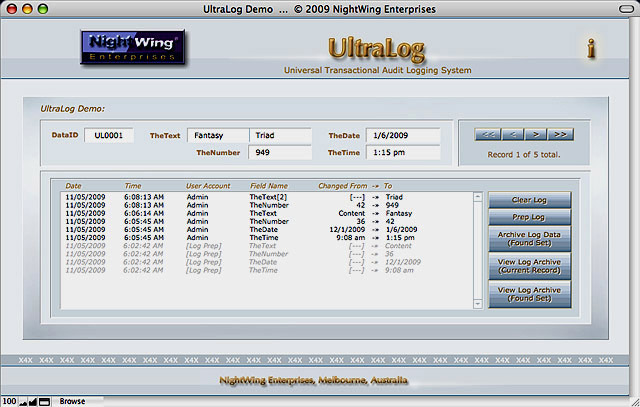
Task: Zoom out using the small mountain icon
Action: pyautogui.click(x=23, y=402)
